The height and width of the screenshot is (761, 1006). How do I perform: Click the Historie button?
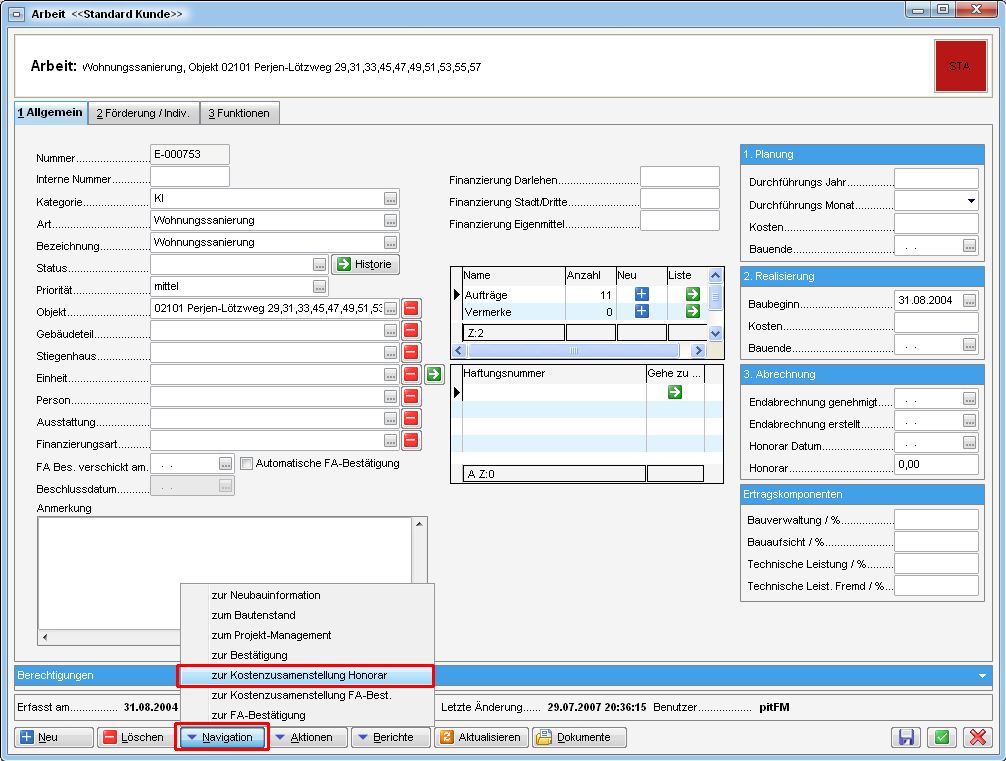(x=365, y=264)
